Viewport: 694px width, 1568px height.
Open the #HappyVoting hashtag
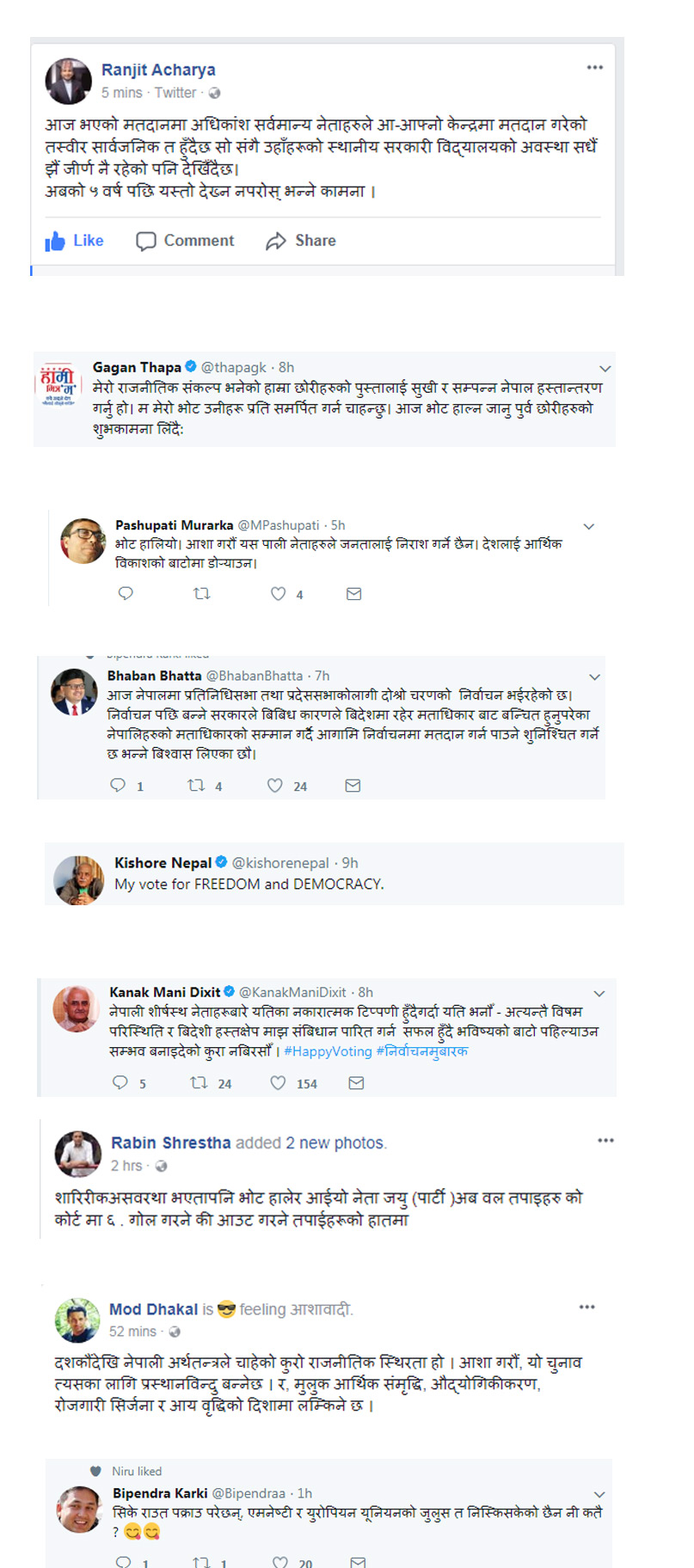pyautogui.click(x=328, y=1051)
